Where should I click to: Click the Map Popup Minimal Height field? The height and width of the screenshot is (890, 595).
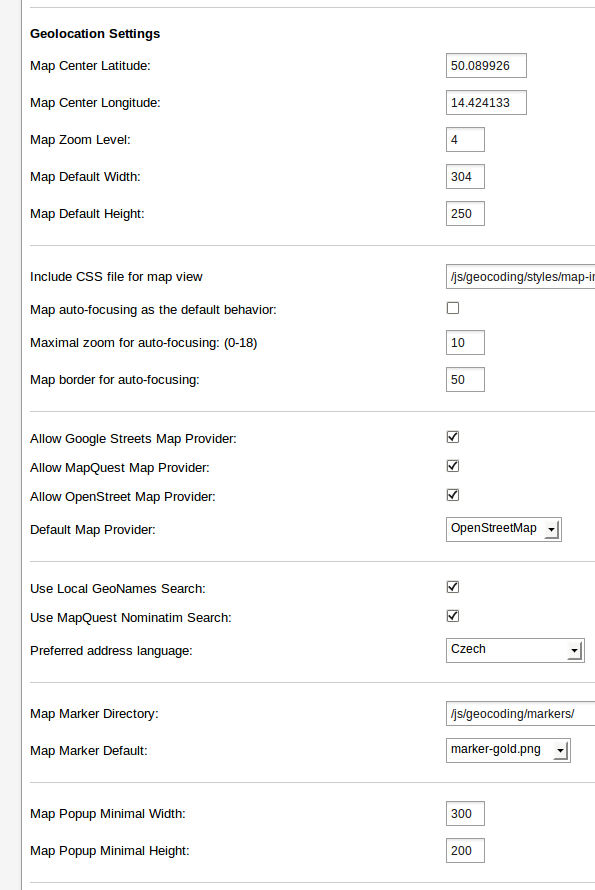465,850
